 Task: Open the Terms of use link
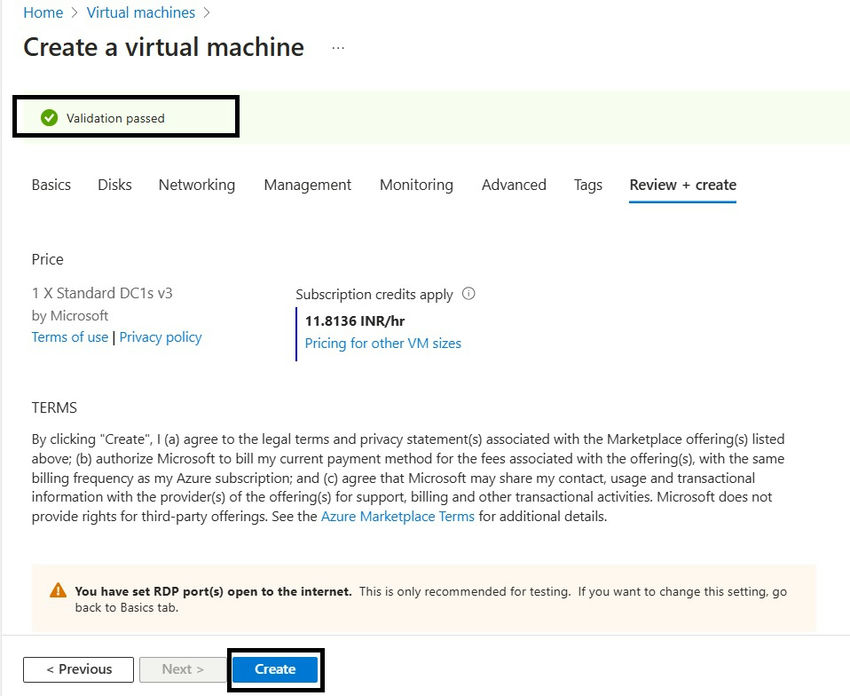70,337
